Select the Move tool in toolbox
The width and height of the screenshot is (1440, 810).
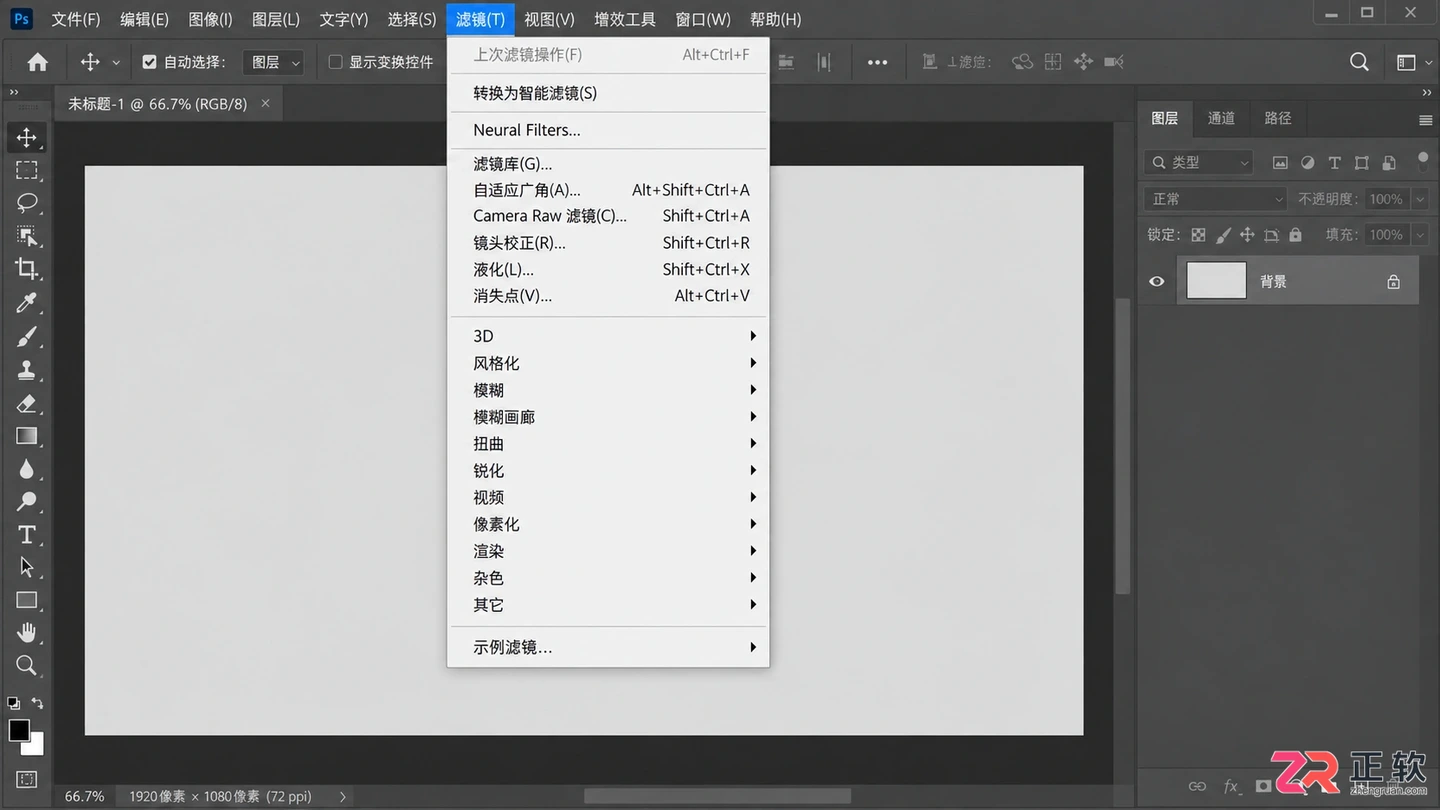point(27,137)
